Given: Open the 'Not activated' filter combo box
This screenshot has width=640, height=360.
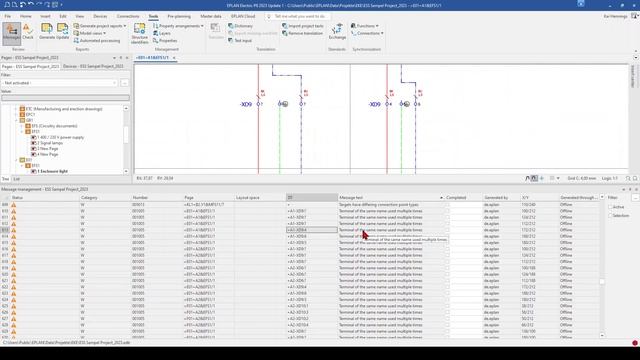Looking at the screenshot, I should pos(60,83).
